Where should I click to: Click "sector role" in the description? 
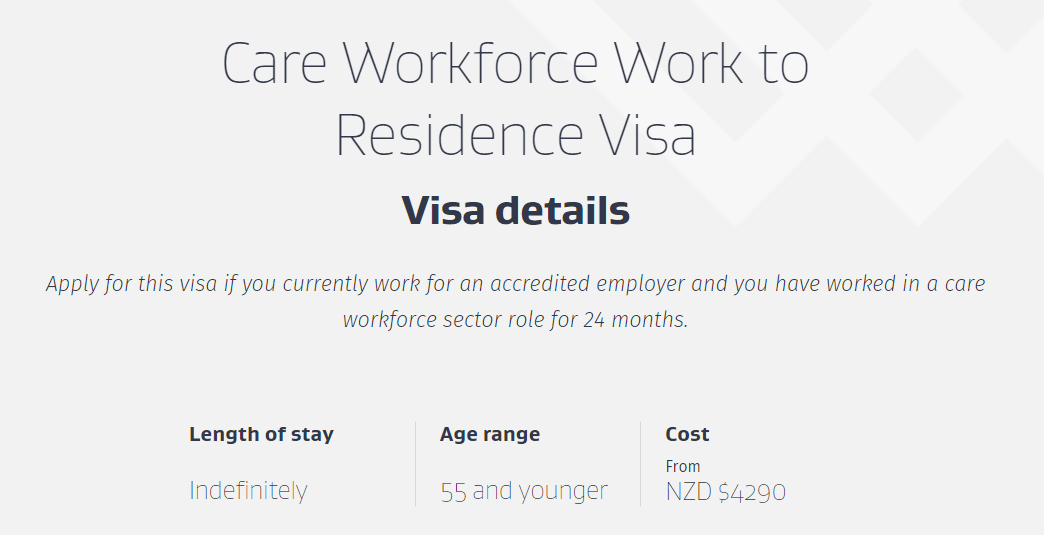coord(527,321)
